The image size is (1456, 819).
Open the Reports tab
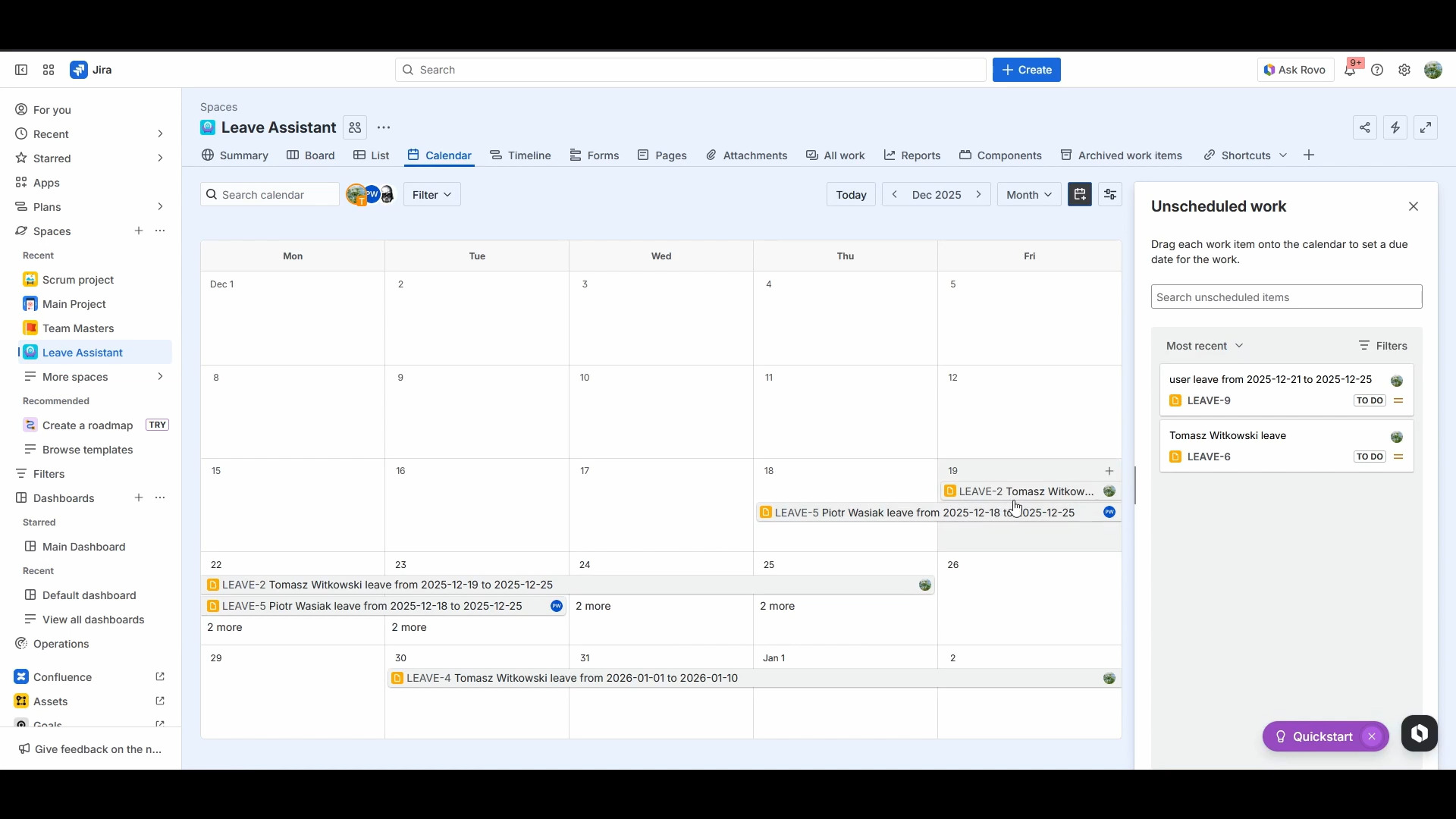pyautogui.click(x=912, y=155)
